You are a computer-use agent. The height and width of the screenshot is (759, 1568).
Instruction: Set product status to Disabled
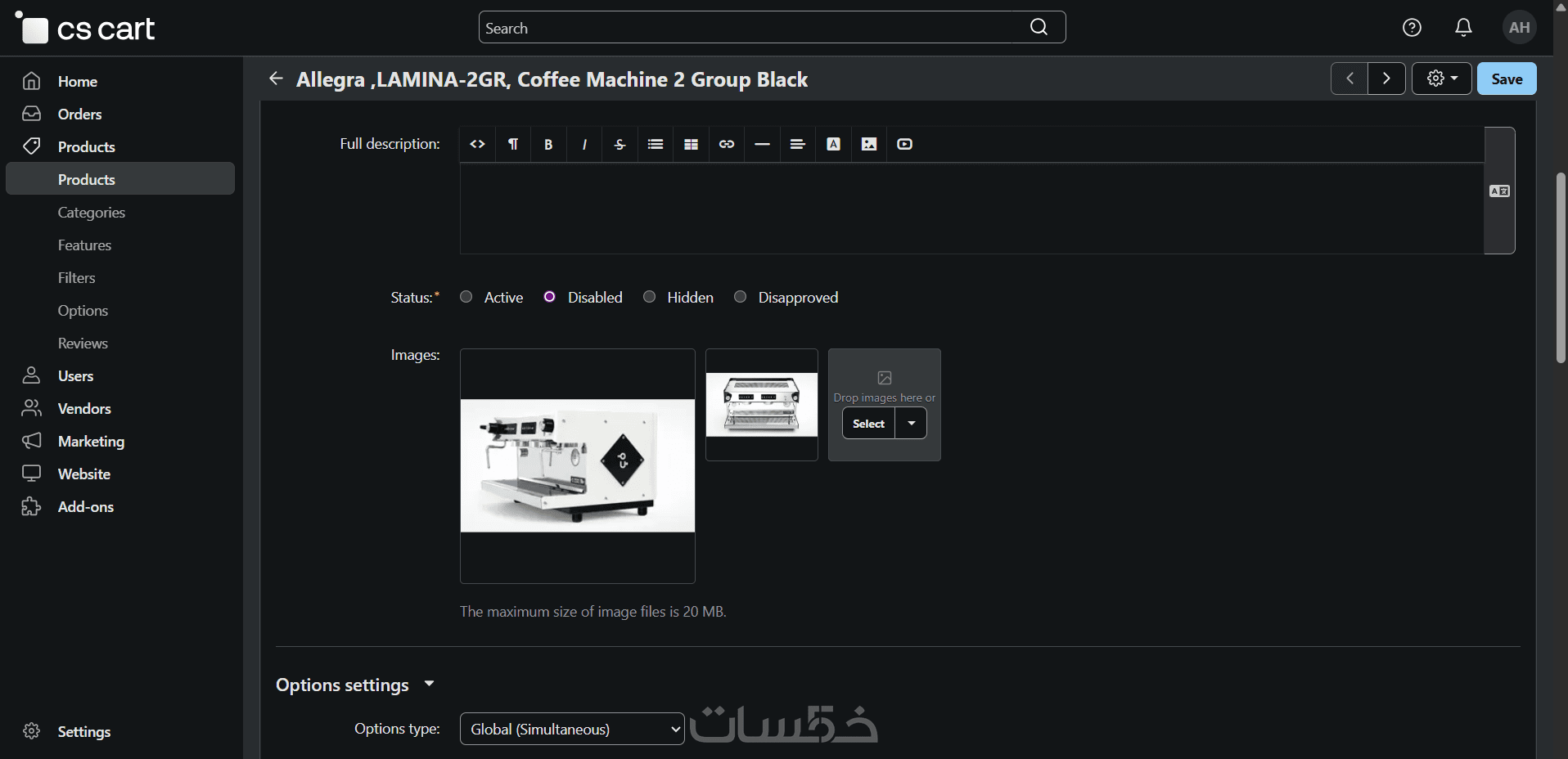(550, 297)
